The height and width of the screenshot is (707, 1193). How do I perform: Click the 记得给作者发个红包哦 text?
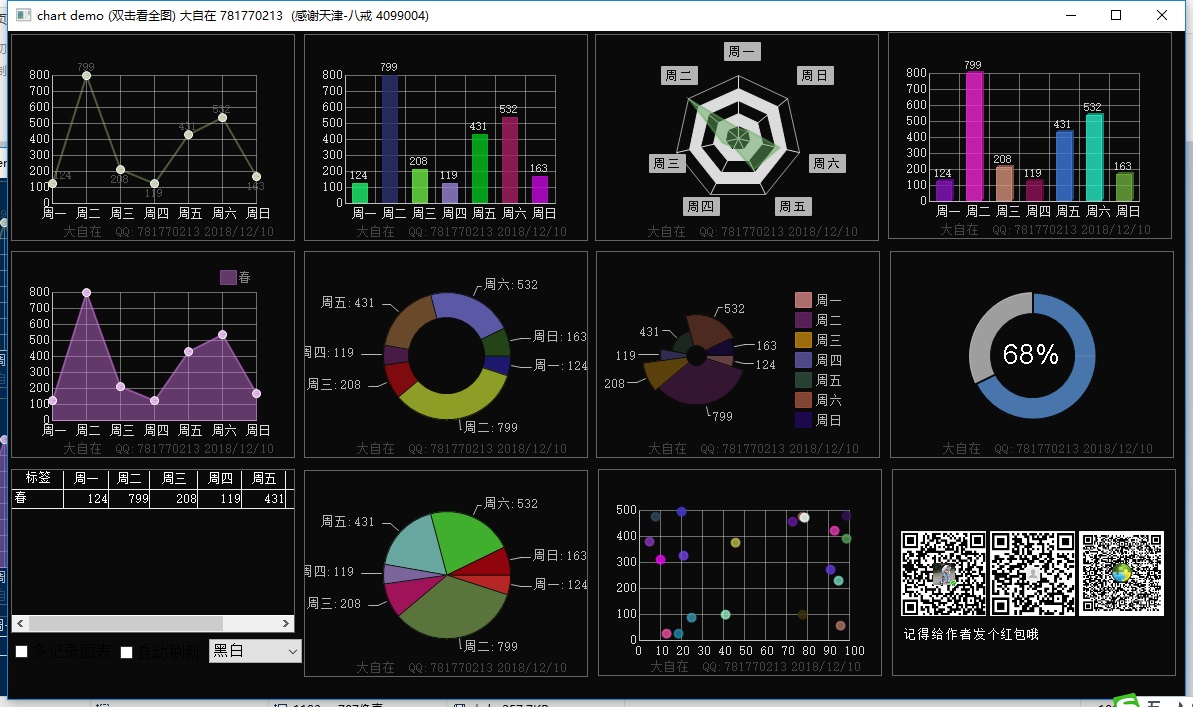coord(971,634)
